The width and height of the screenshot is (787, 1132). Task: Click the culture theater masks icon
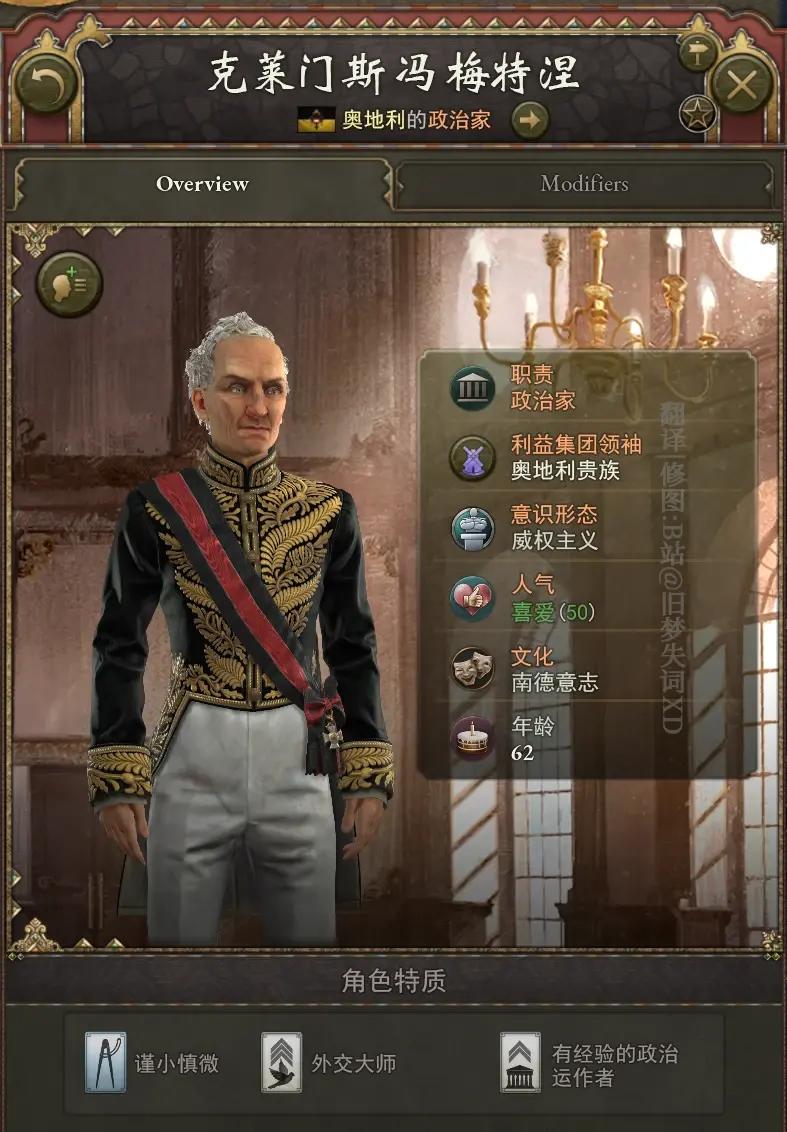472,668
